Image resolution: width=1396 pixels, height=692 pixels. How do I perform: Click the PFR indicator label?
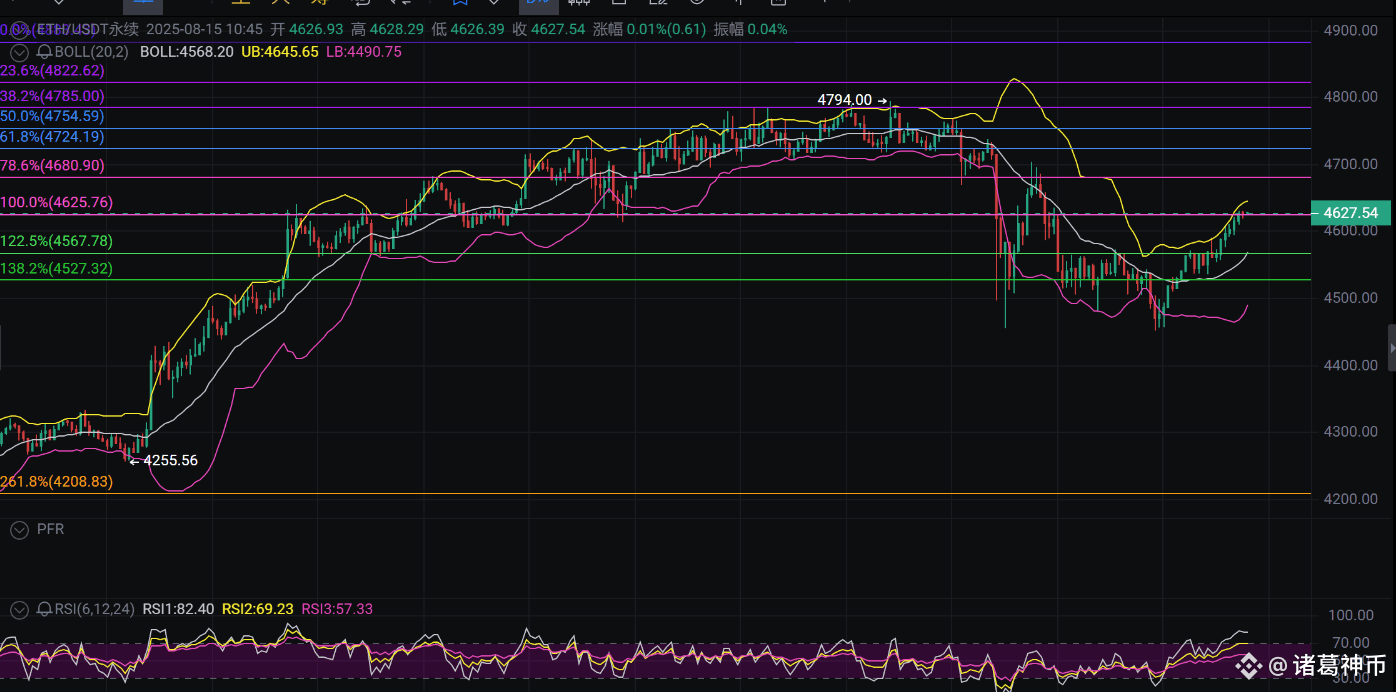[50, 529]
